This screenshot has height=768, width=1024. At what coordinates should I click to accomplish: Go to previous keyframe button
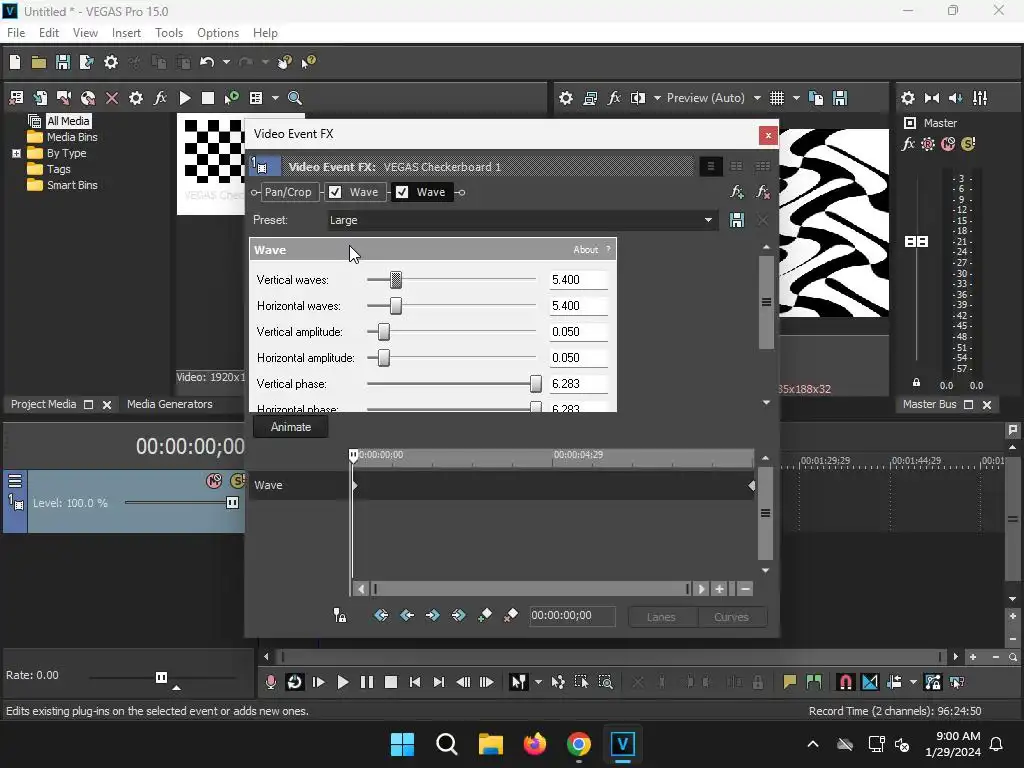click(x=407, y=615)
